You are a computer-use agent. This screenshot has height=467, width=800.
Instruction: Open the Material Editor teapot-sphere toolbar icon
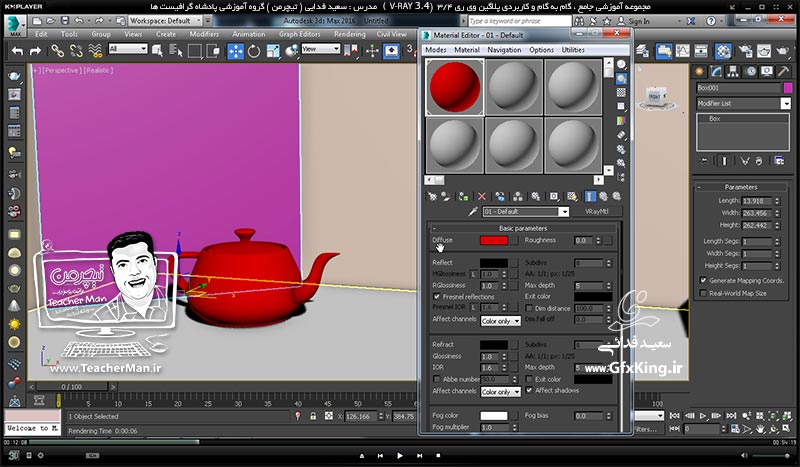click(723, 51)
